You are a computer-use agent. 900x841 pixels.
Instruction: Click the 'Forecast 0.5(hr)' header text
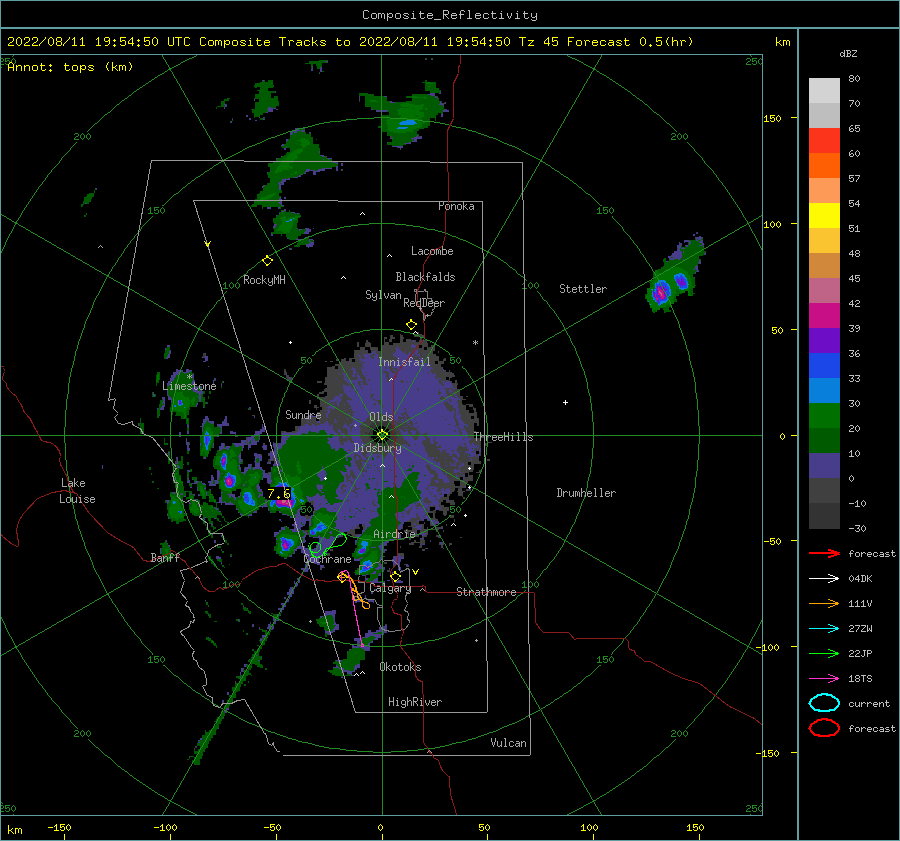pos(630,42)
